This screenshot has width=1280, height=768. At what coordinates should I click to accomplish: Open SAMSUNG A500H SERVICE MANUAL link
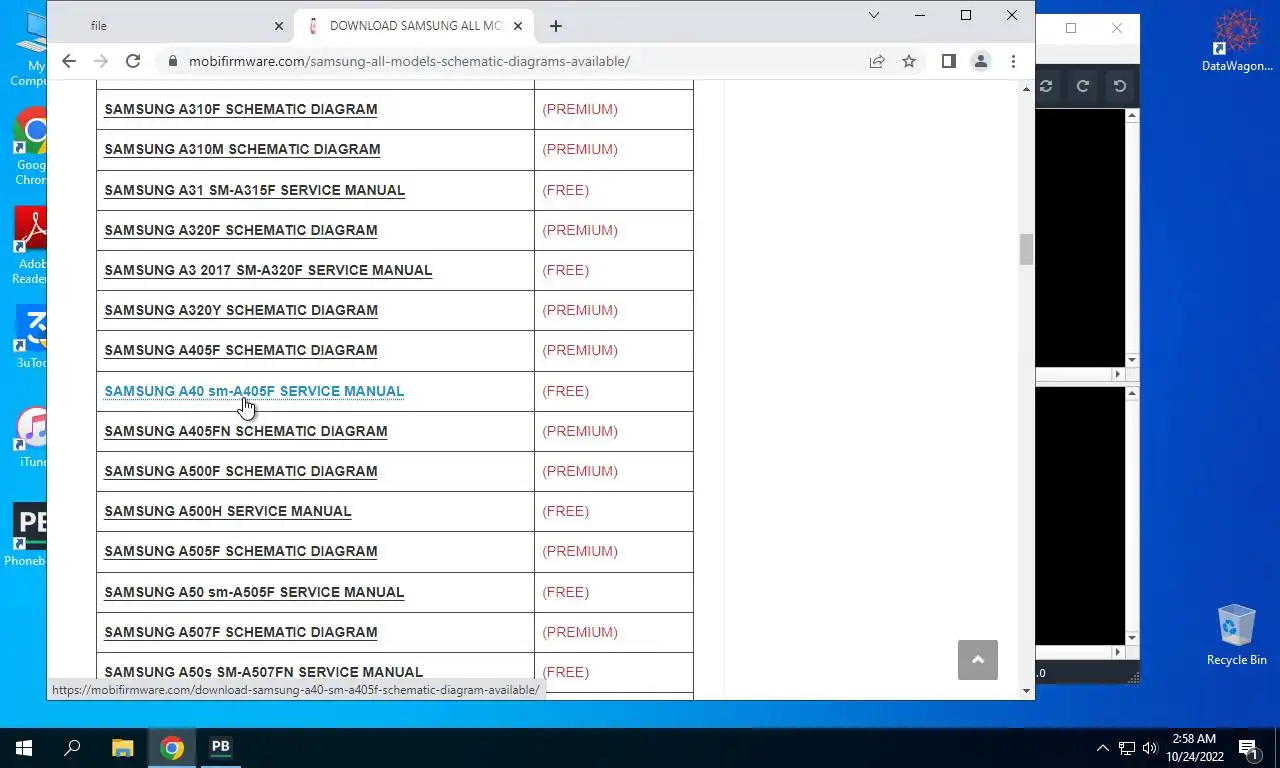click(228, 511)
